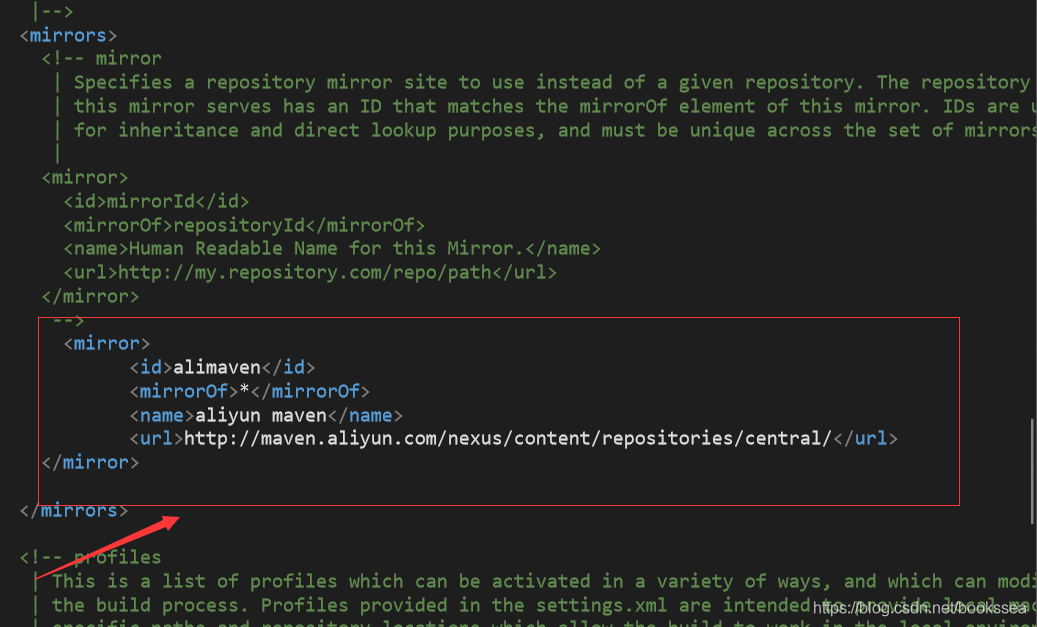Viewport: 1037px width, 627px height.
Task: Click the maven.aliyun.com repository URL
Action: (x=508, y=438)
